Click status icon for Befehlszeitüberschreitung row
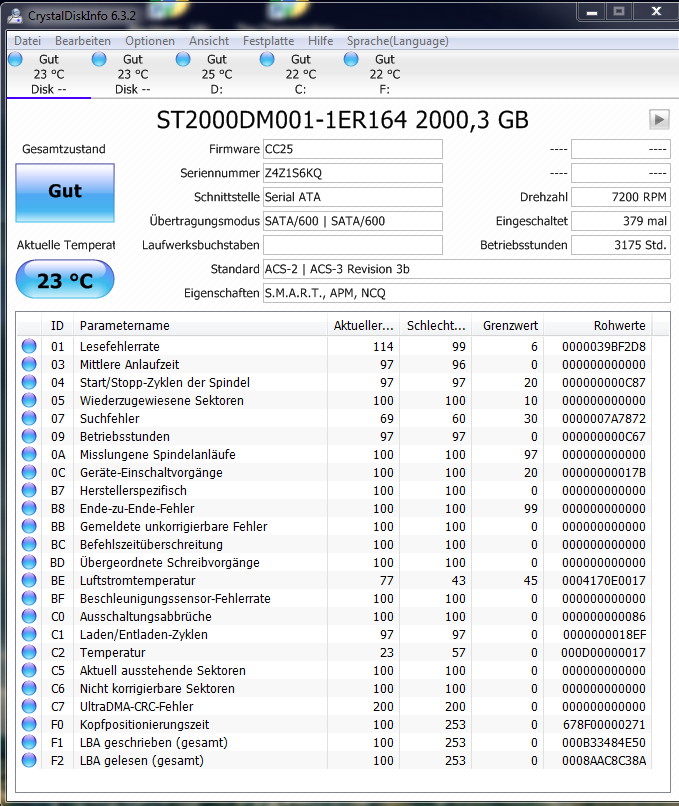Screen dimensions: 679x806 [29, 544]
